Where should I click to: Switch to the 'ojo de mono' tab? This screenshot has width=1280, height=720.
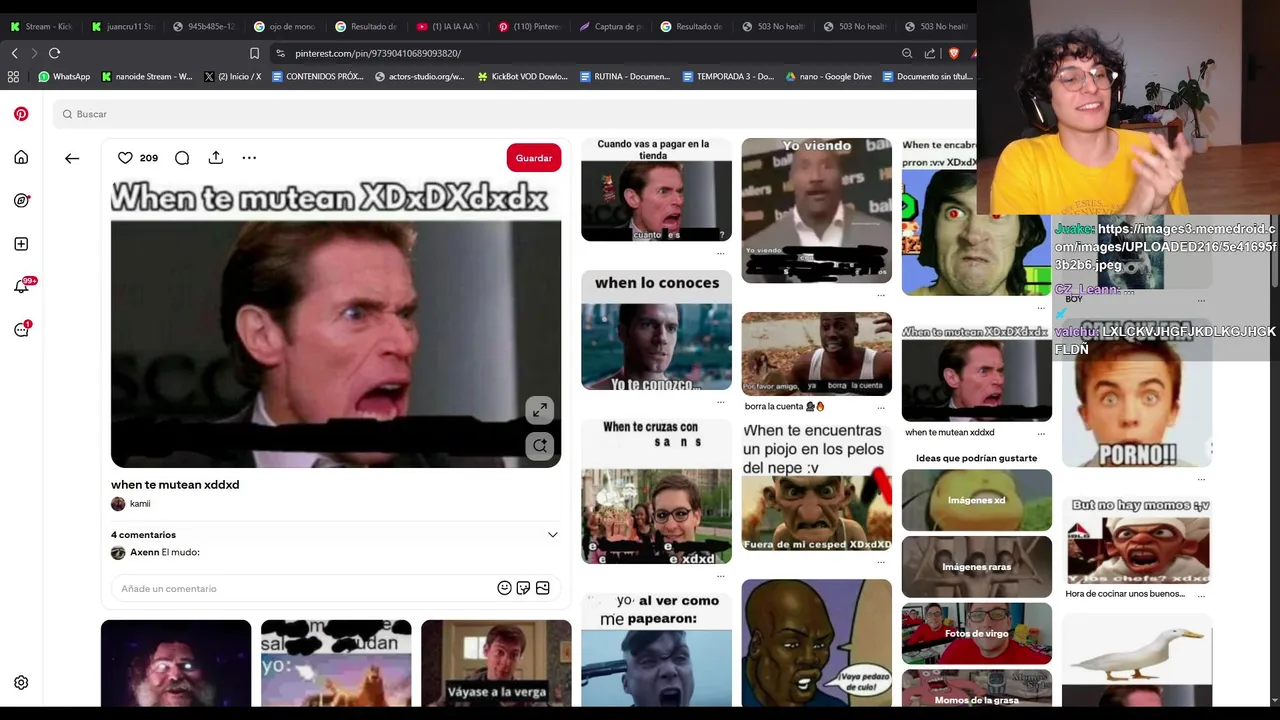[x=285, y=26]
